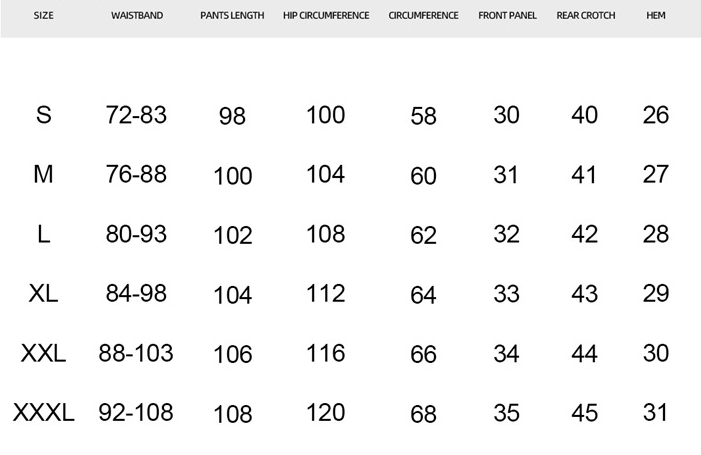Viewport: 701px width, 455px height.
Task: Select the WAISTBAND column header
Action: pos(137,16)
